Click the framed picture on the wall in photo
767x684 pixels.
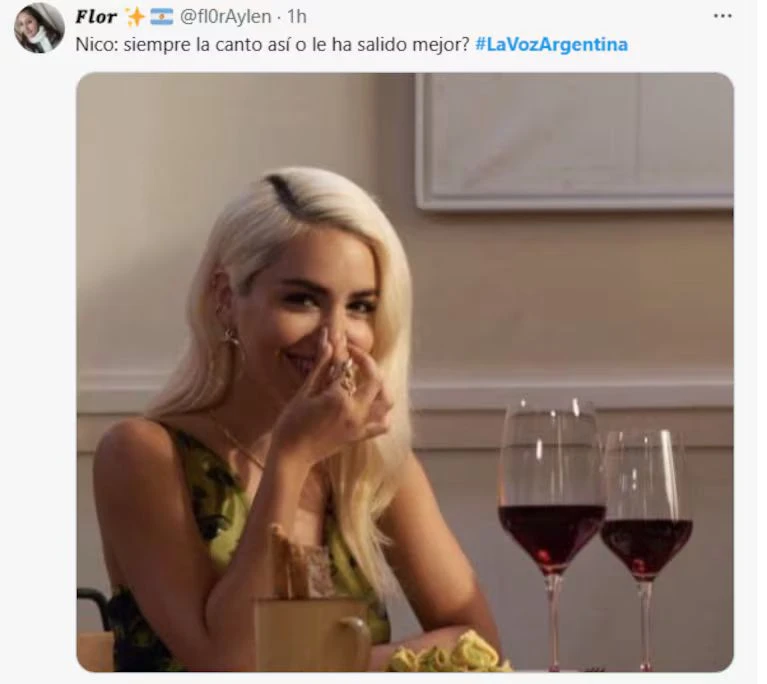coord(574,141)
